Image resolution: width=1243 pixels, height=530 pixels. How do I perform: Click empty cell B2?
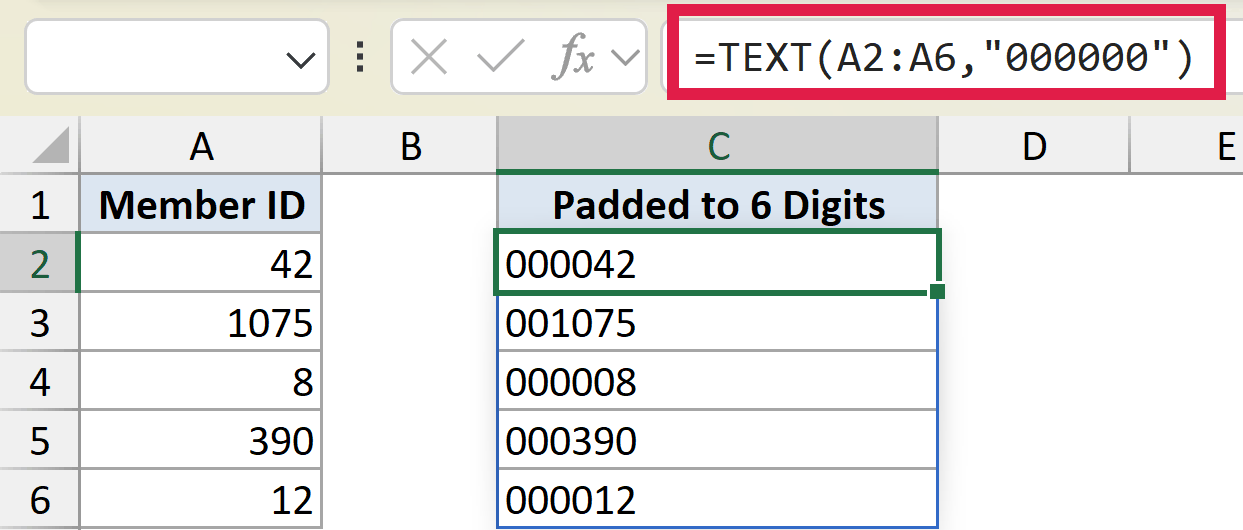coord(410,264)
